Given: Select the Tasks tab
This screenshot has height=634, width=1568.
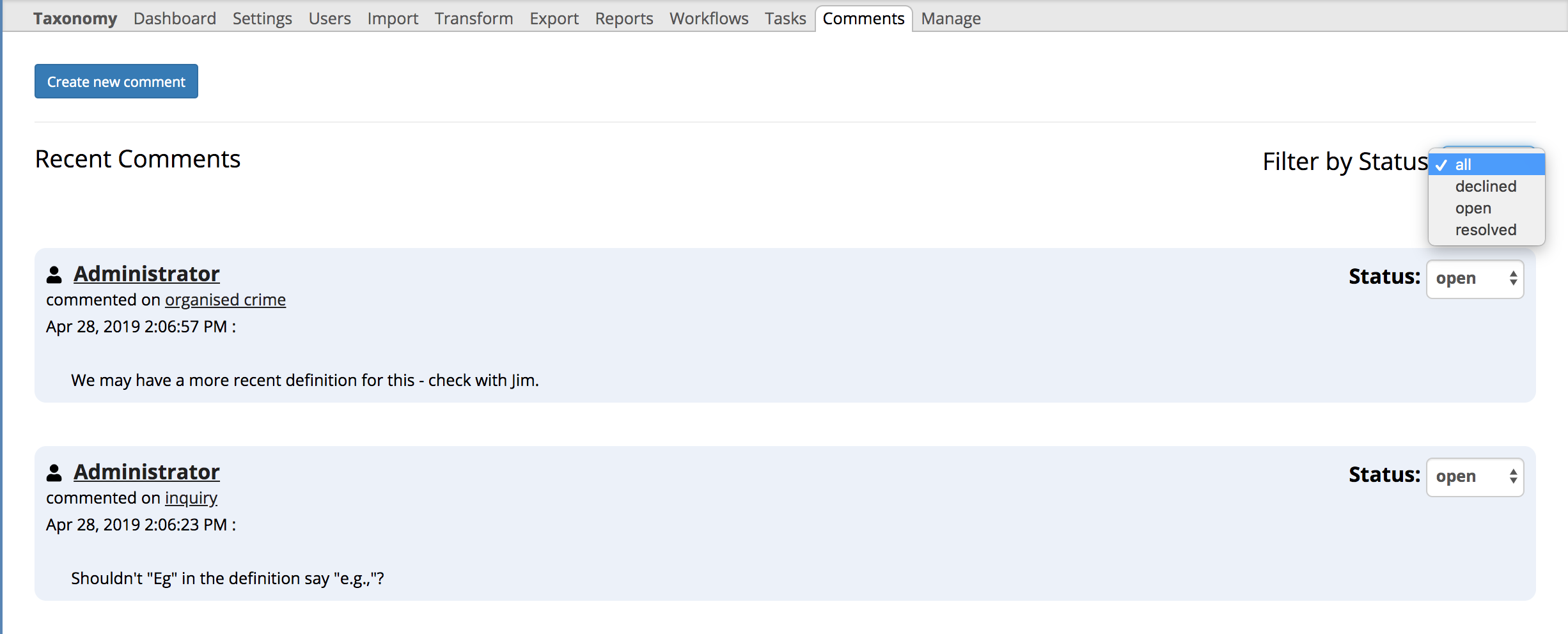Looking at the screenshot, I should [x=785, y=19].
